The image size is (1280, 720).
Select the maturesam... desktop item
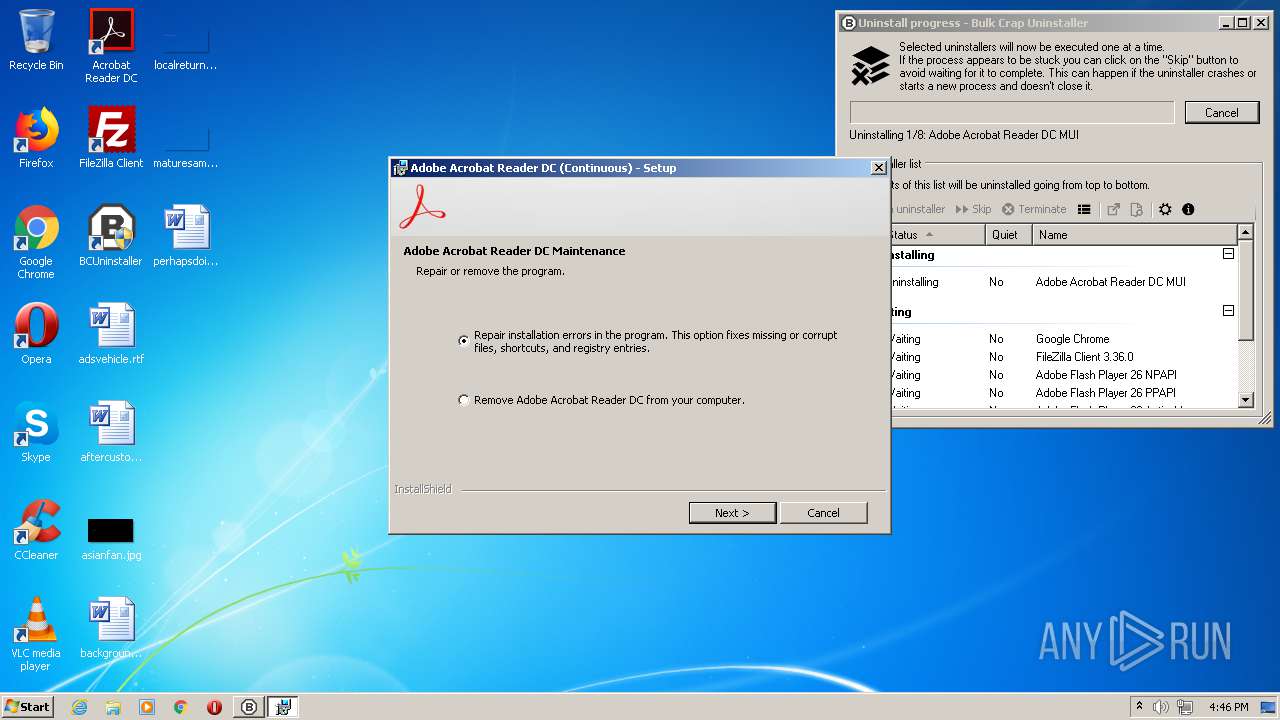click(x=186, y=145)
